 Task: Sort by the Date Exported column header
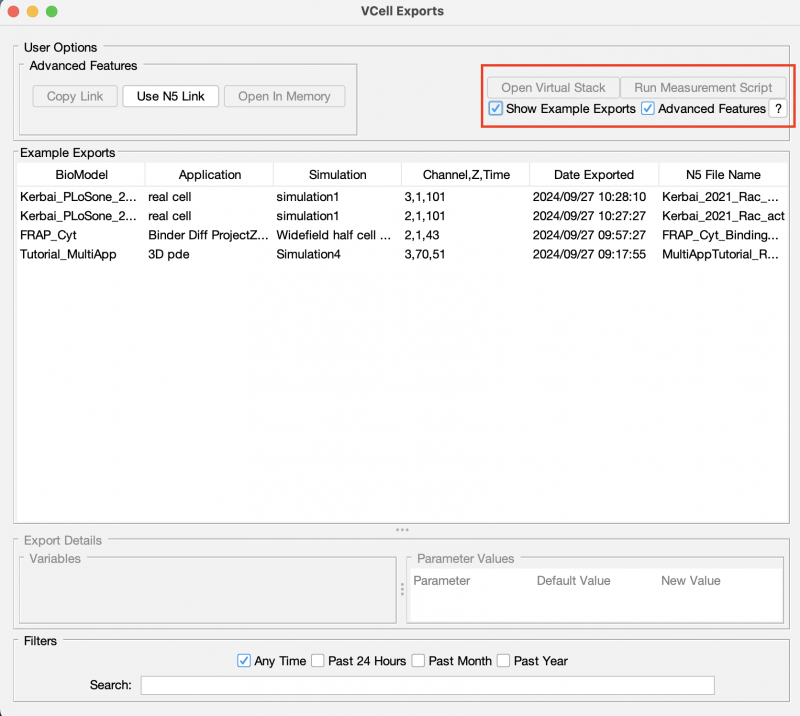click(594, 175)
